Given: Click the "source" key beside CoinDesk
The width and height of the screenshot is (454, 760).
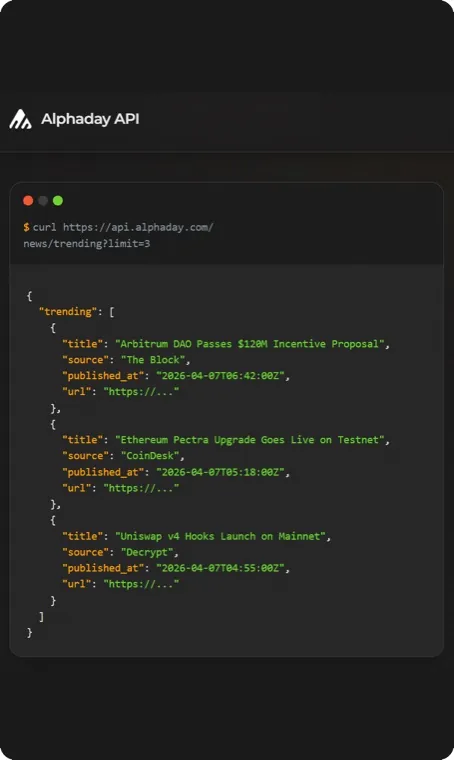Looking at the screenshot, I should (x=86, y=456).
